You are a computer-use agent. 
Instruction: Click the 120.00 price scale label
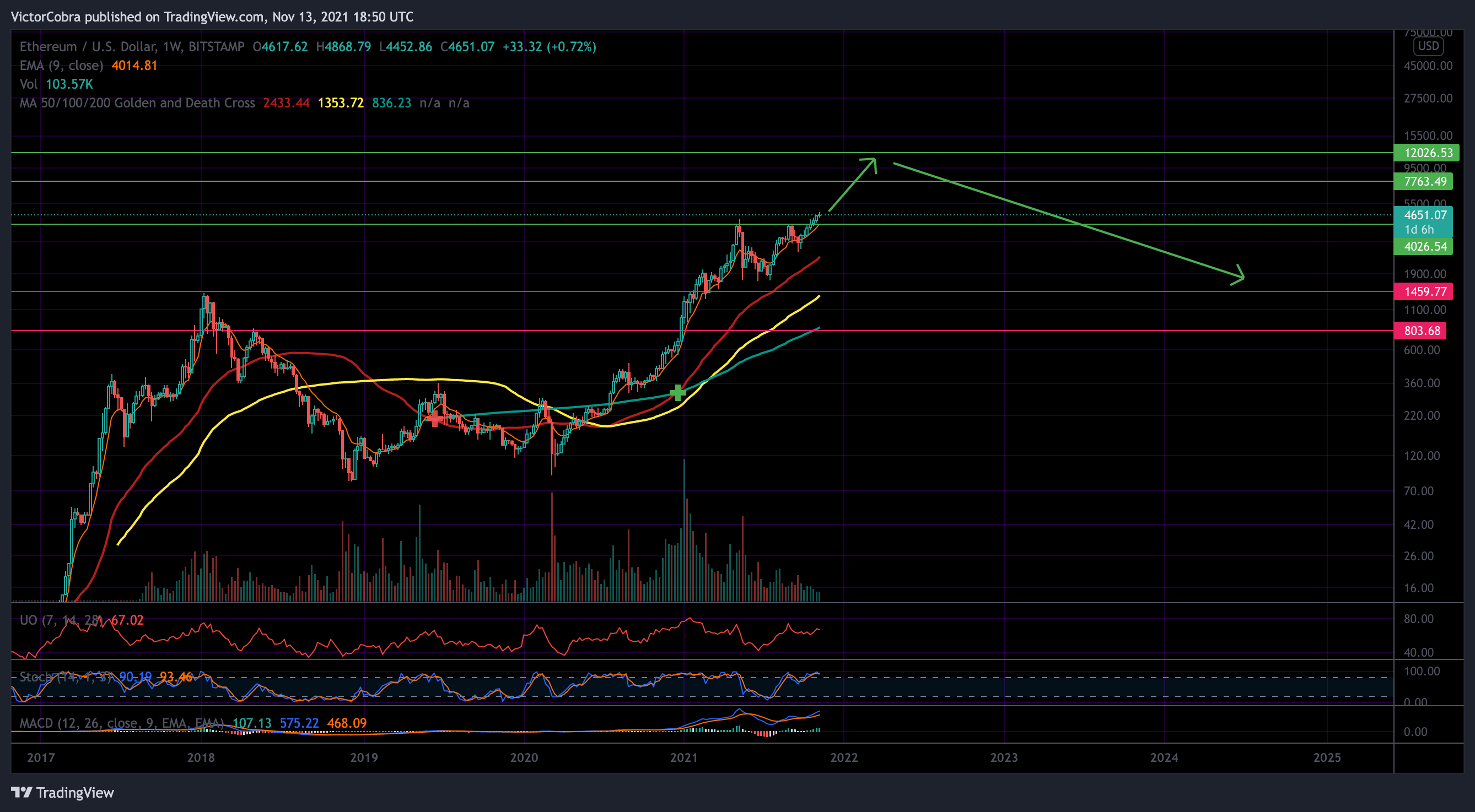pyautogui.click(x=1422, y=456)
